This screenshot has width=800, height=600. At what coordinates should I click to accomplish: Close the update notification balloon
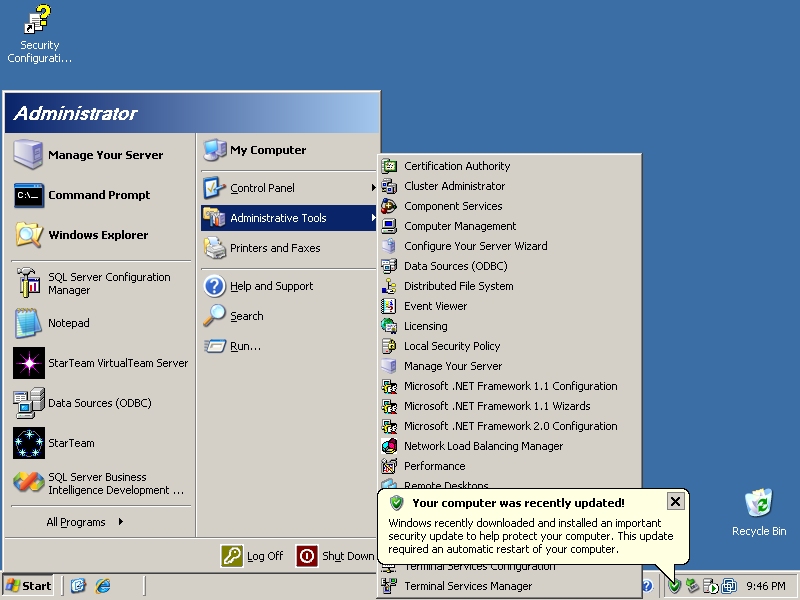point(675,501)
